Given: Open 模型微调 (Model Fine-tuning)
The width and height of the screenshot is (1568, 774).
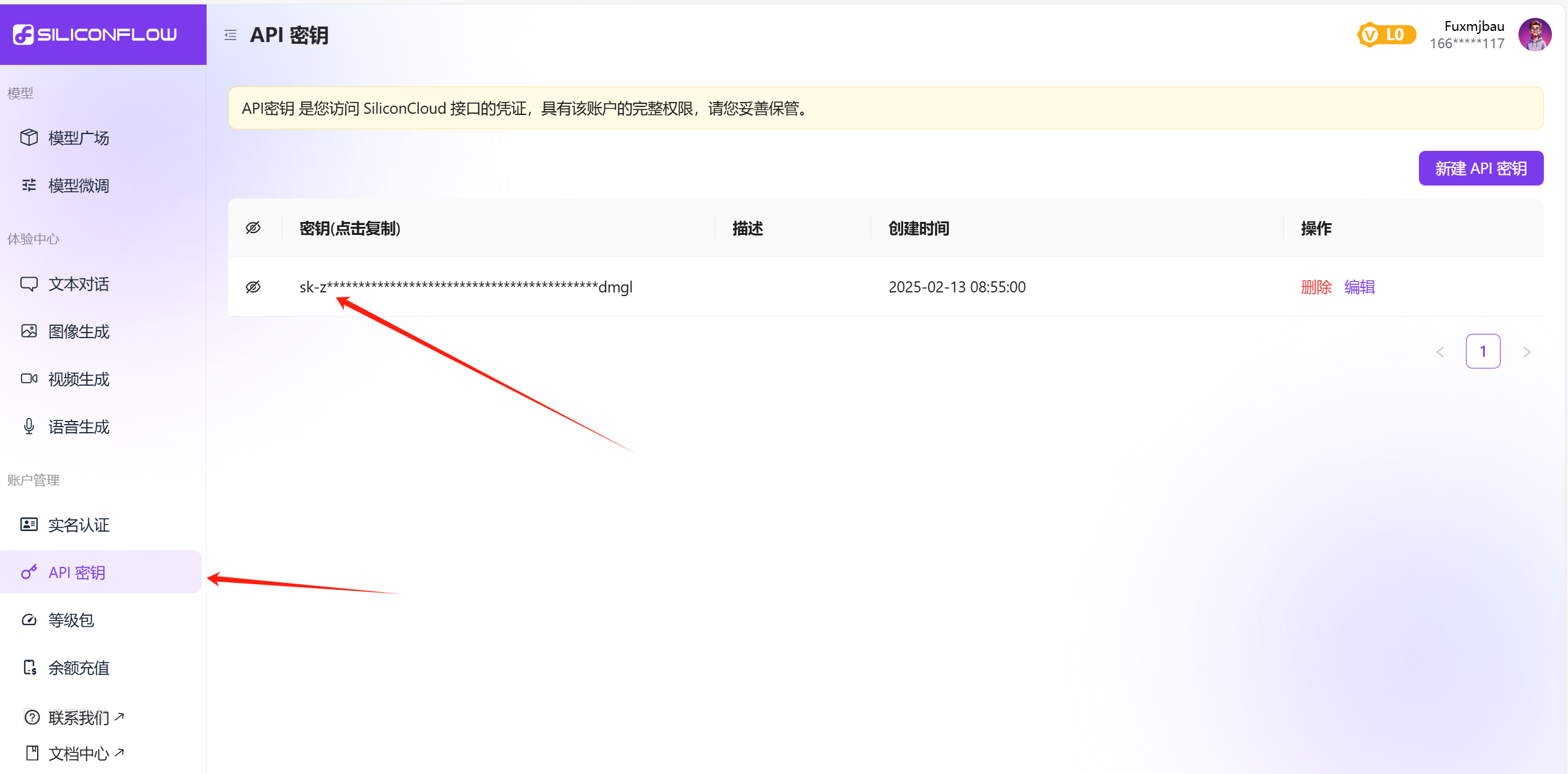Looking at the screenshot, I should tap(79, 185).
